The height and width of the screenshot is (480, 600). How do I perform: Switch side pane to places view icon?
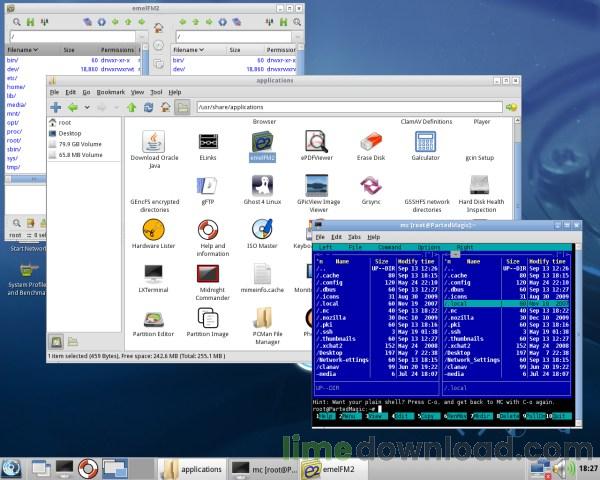point(56,341)
